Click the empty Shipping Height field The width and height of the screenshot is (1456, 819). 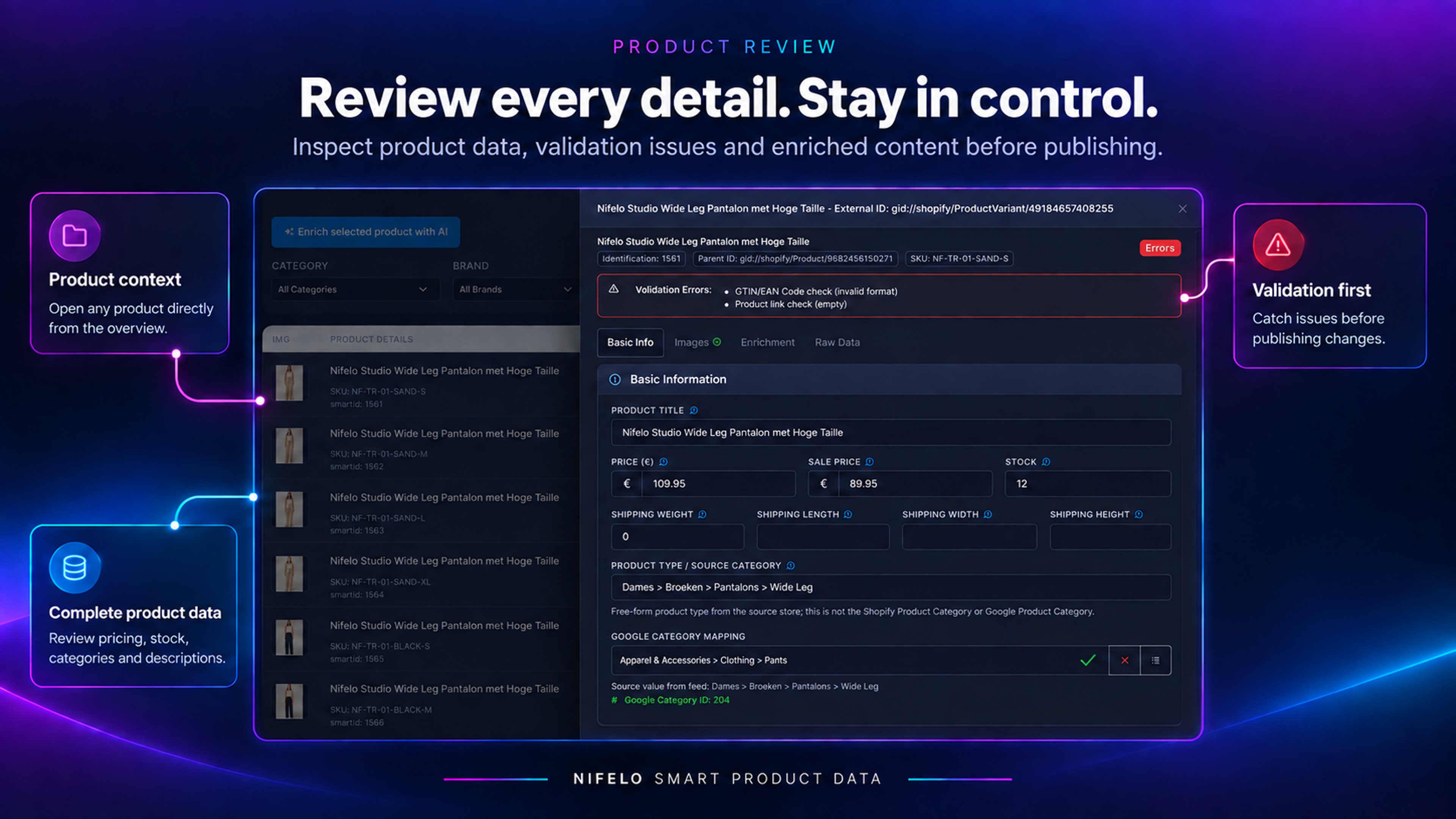click(1111, 537)
